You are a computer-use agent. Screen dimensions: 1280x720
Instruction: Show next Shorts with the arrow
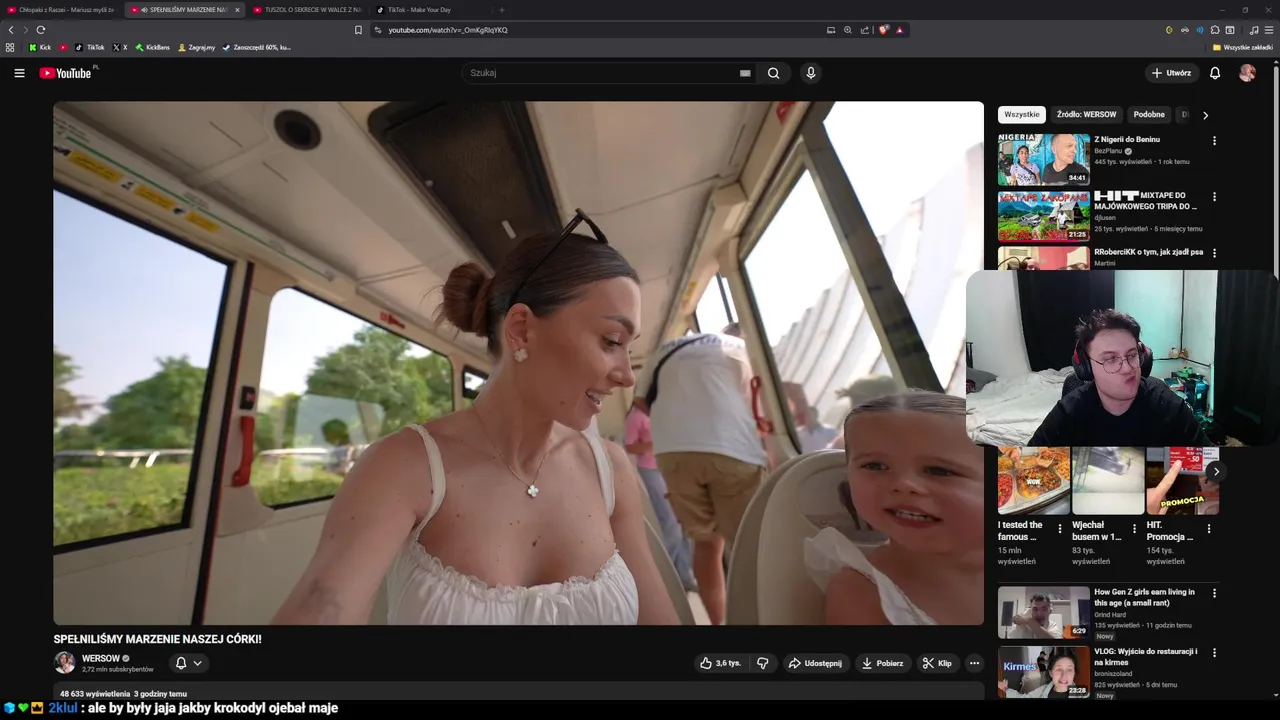point(1216,471)
